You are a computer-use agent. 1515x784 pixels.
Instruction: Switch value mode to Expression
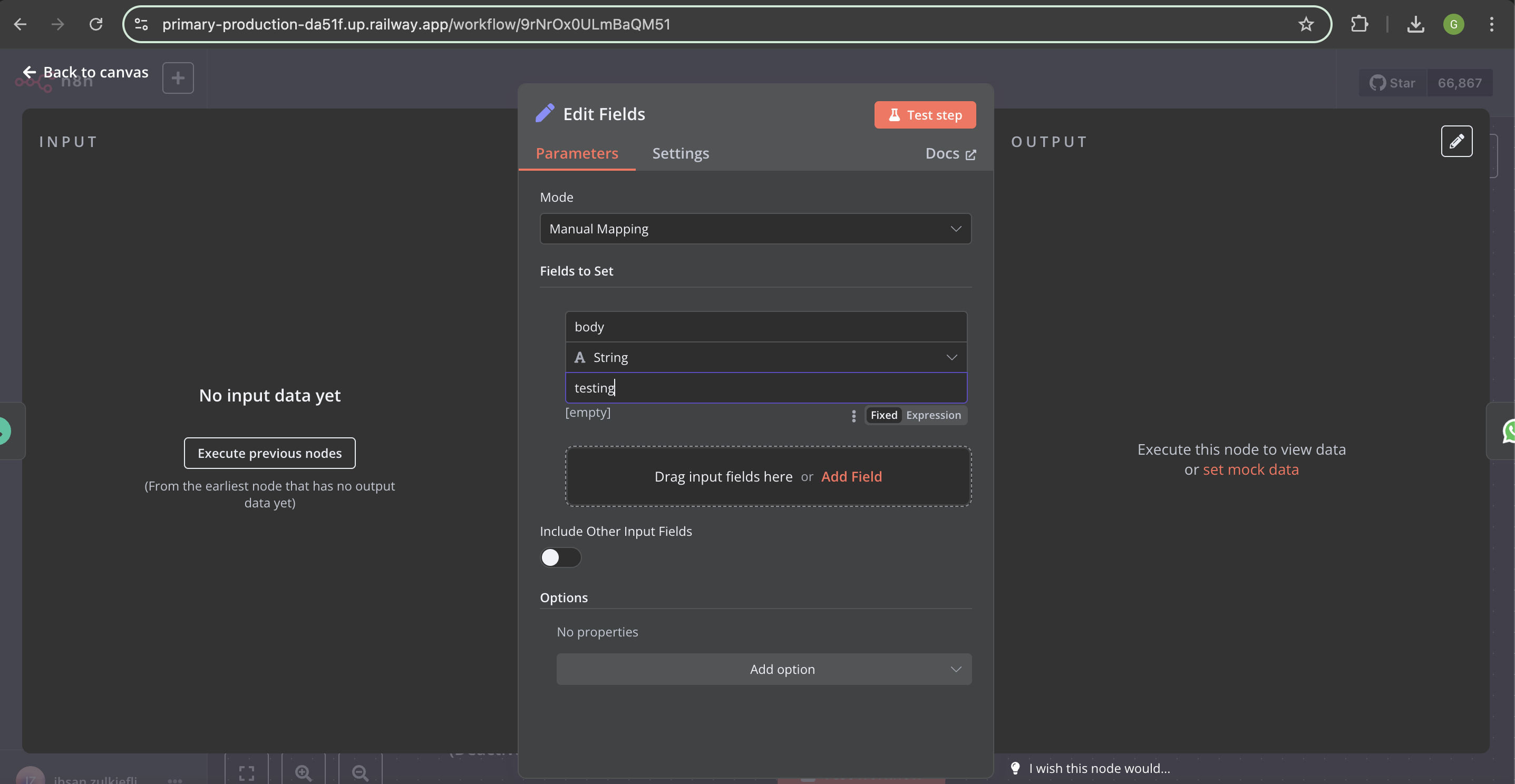pos(933,415)
